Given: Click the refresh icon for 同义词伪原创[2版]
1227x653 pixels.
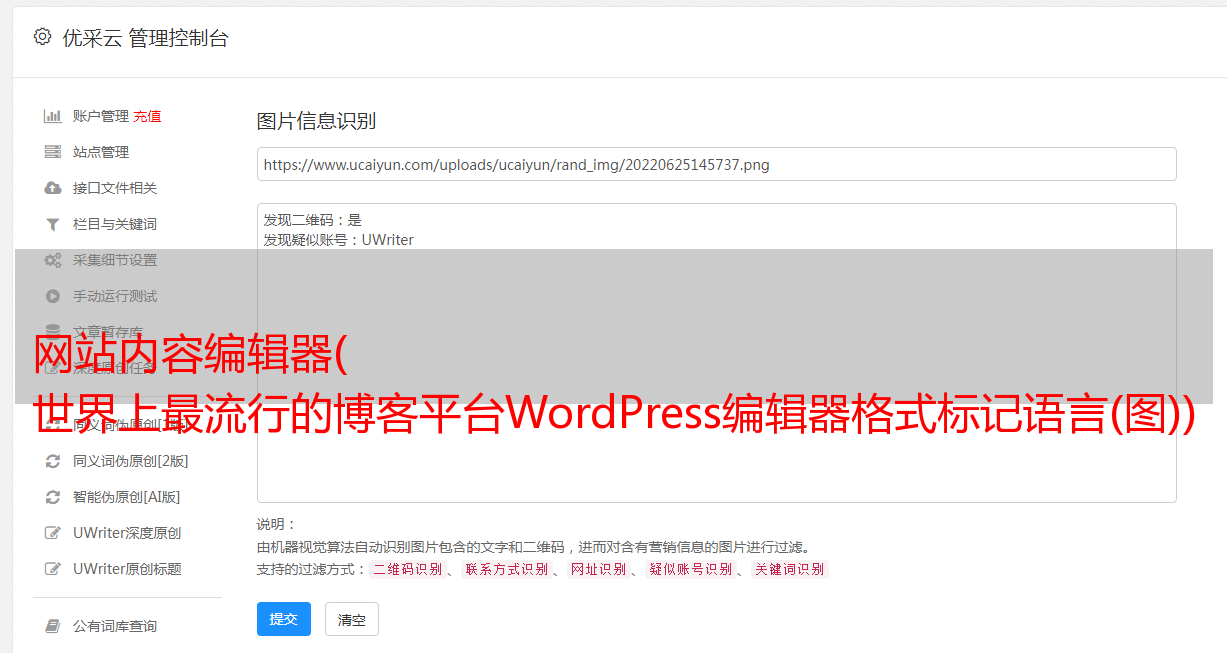Looking at the screenshot, I should tap(53, 461).
